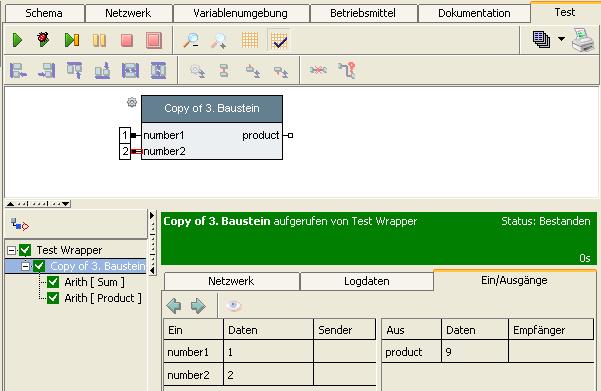Click the left arrow on the vertical splitter
Viewport: 601px width, 391px height.
coord(152,270)
